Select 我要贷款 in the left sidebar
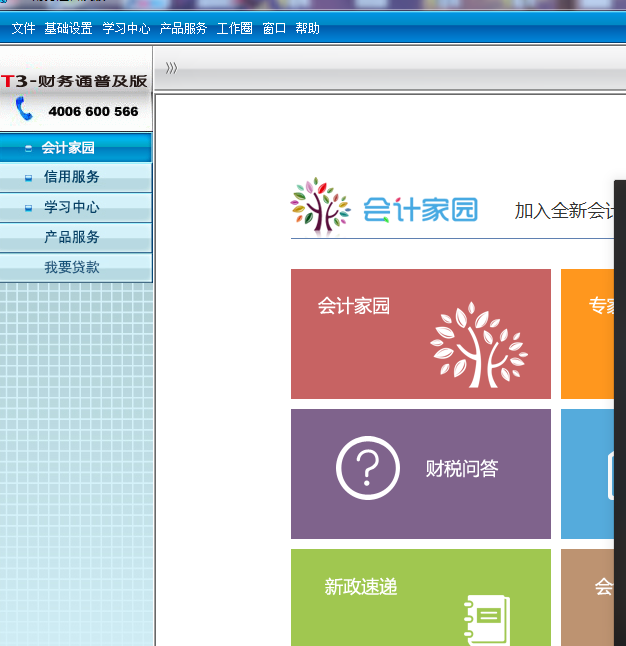The image size is (626, 646). coord(76,267)
